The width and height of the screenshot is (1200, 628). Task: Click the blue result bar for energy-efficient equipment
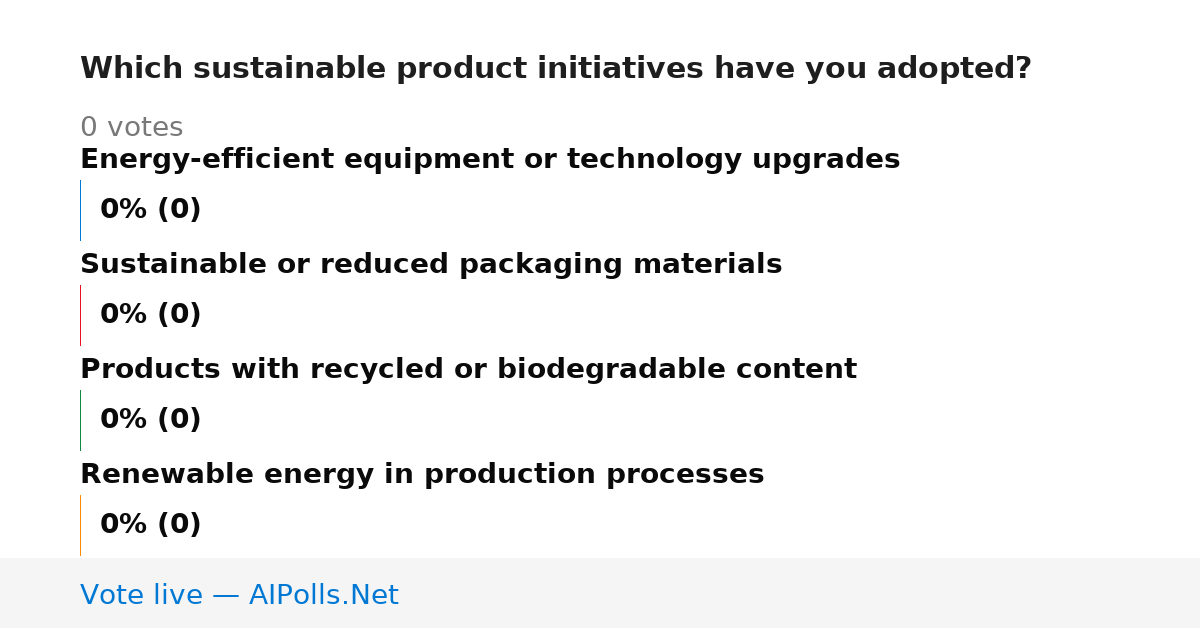(80, 210)
